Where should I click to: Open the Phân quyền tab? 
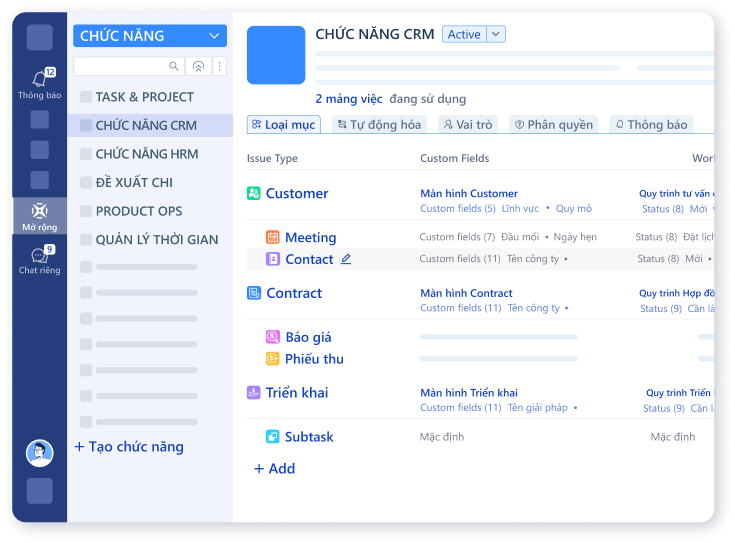pyautogui.click(x=553, y=125)
